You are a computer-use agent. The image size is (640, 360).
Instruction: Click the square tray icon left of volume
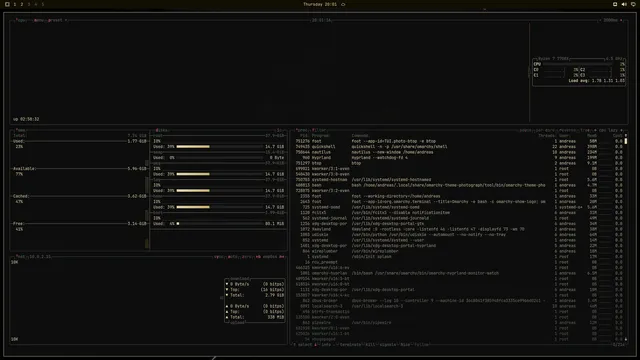pyautogui.click(x=615, y=4)
